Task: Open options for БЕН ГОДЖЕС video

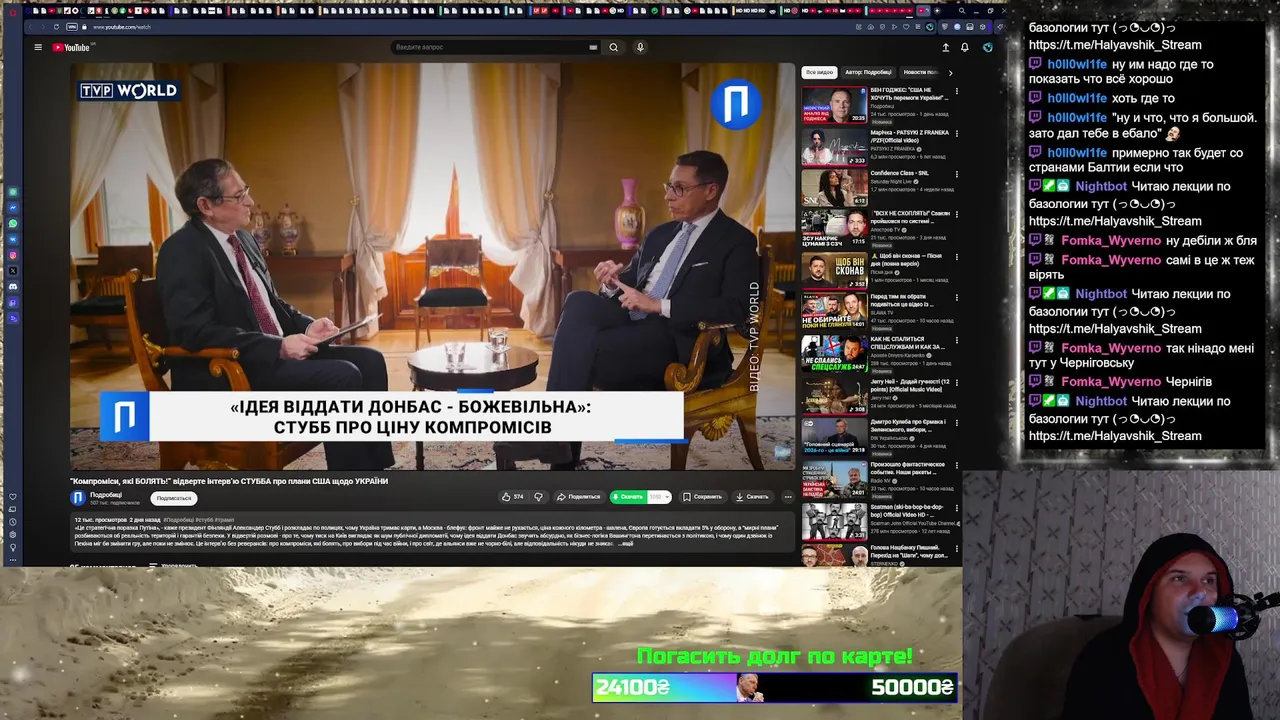Action: pos(956,92)
